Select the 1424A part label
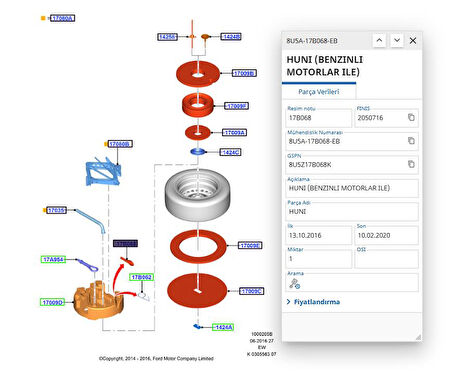Image resolution: width=452 pixels, height=374 pixels. click(223, 327)
